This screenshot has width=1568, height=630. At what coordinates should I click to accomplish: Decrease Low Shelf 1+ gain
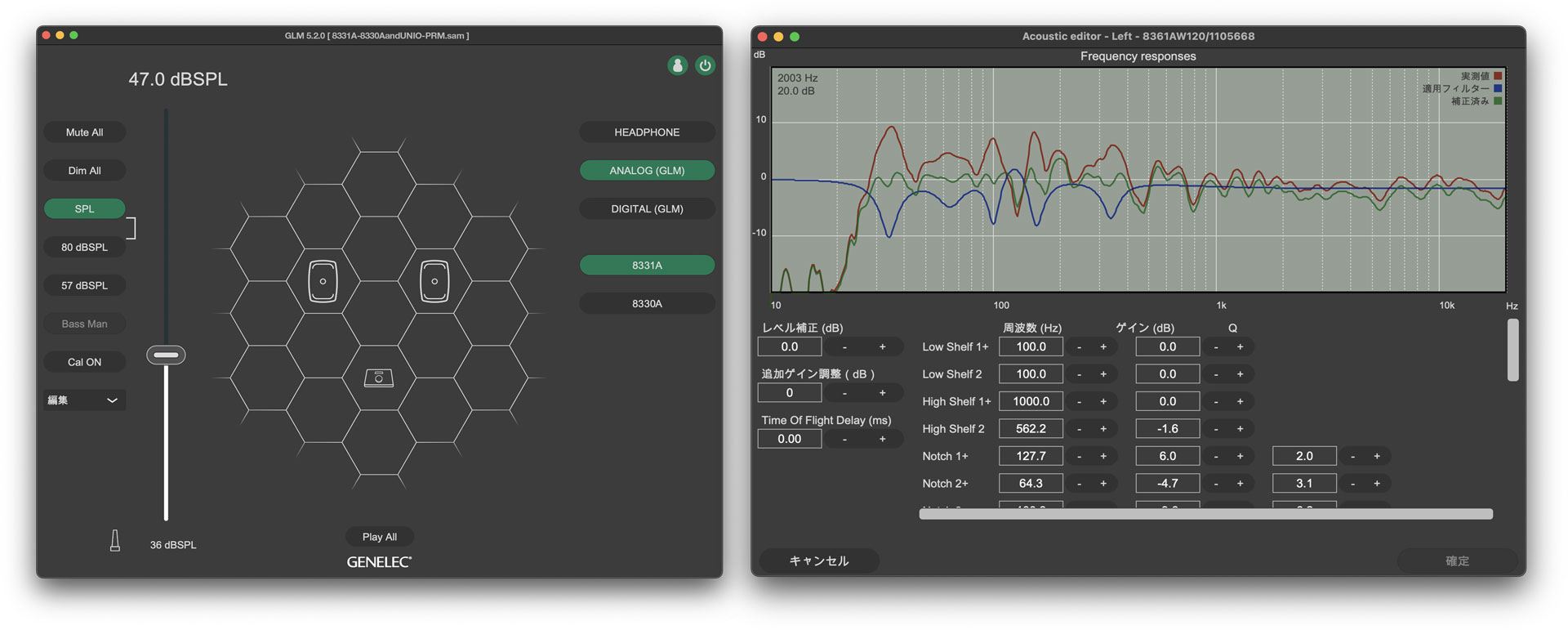pos(1216,347)
